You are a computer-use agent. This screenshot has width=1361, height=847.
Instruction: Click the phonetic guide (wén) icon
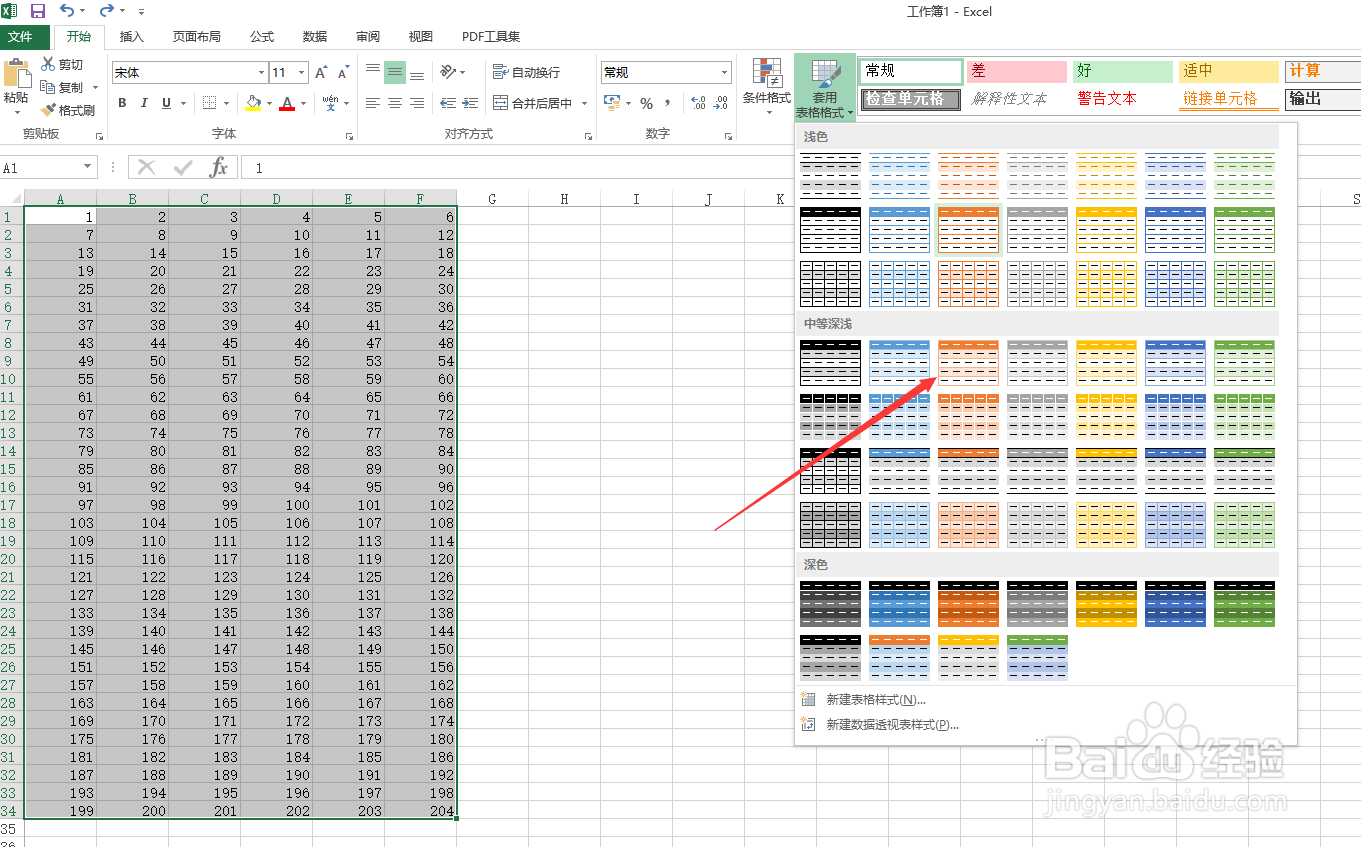(x=329, y=103)
